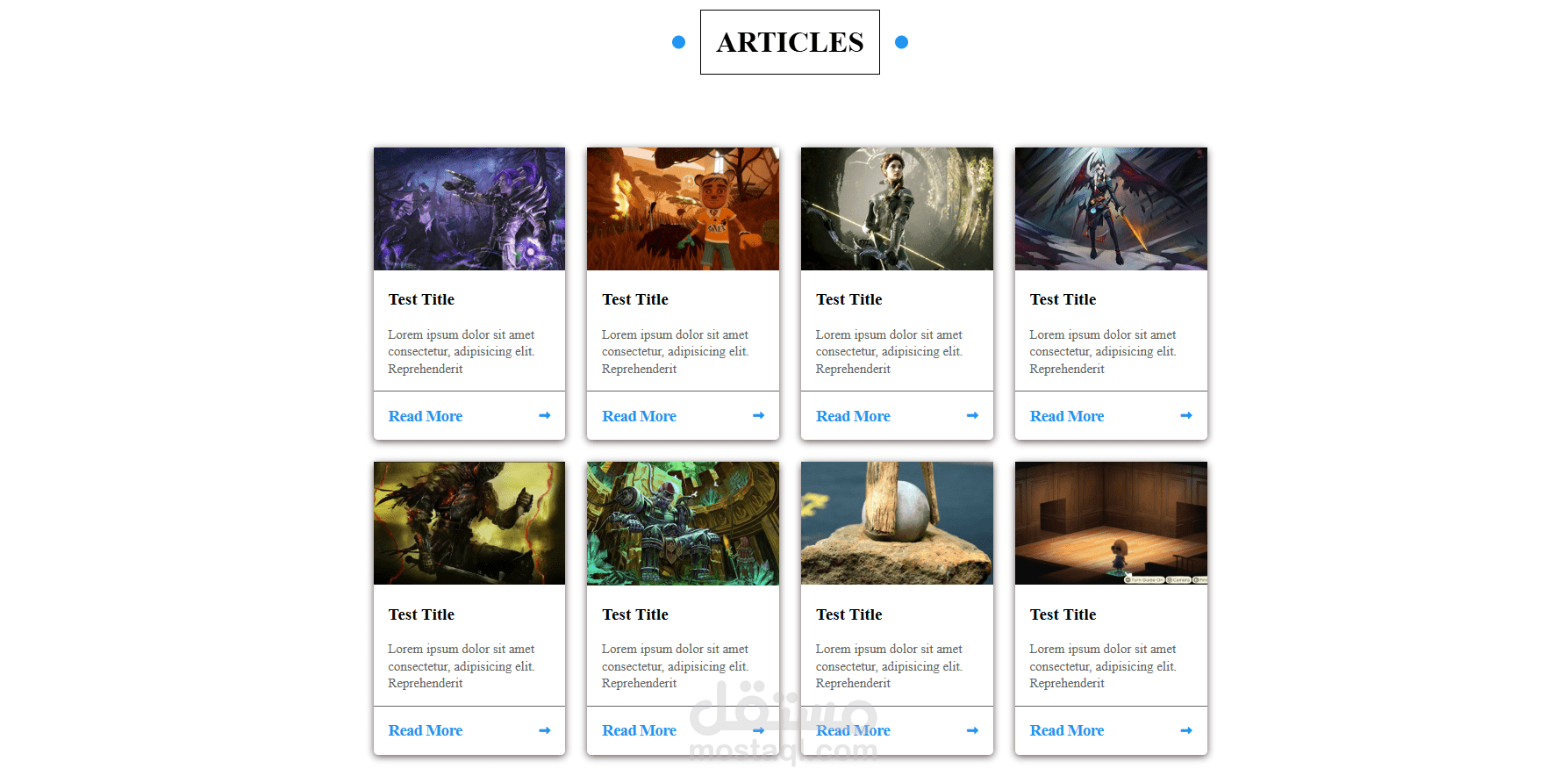Screen dimensions: 1568x783
Task: Click Read More on stone ball card
Action: (853, 730)
